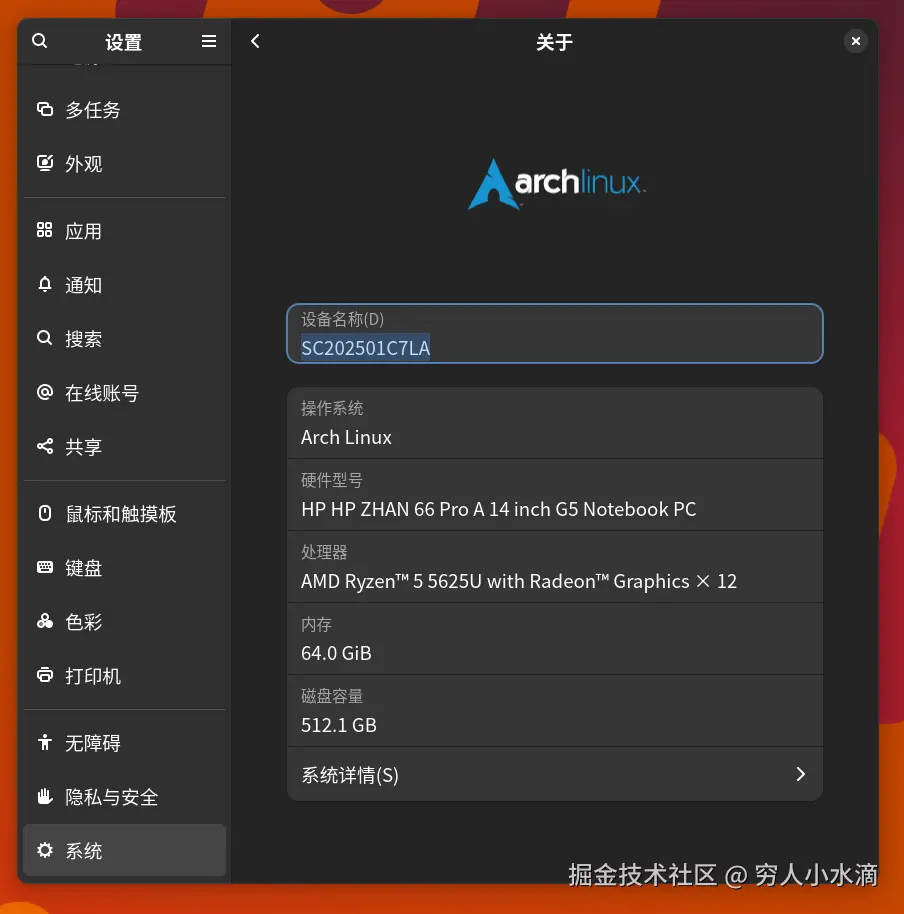
Task: Click the HP ZHAN 66 Pro hardware model text
Action: tap(498, 509)
